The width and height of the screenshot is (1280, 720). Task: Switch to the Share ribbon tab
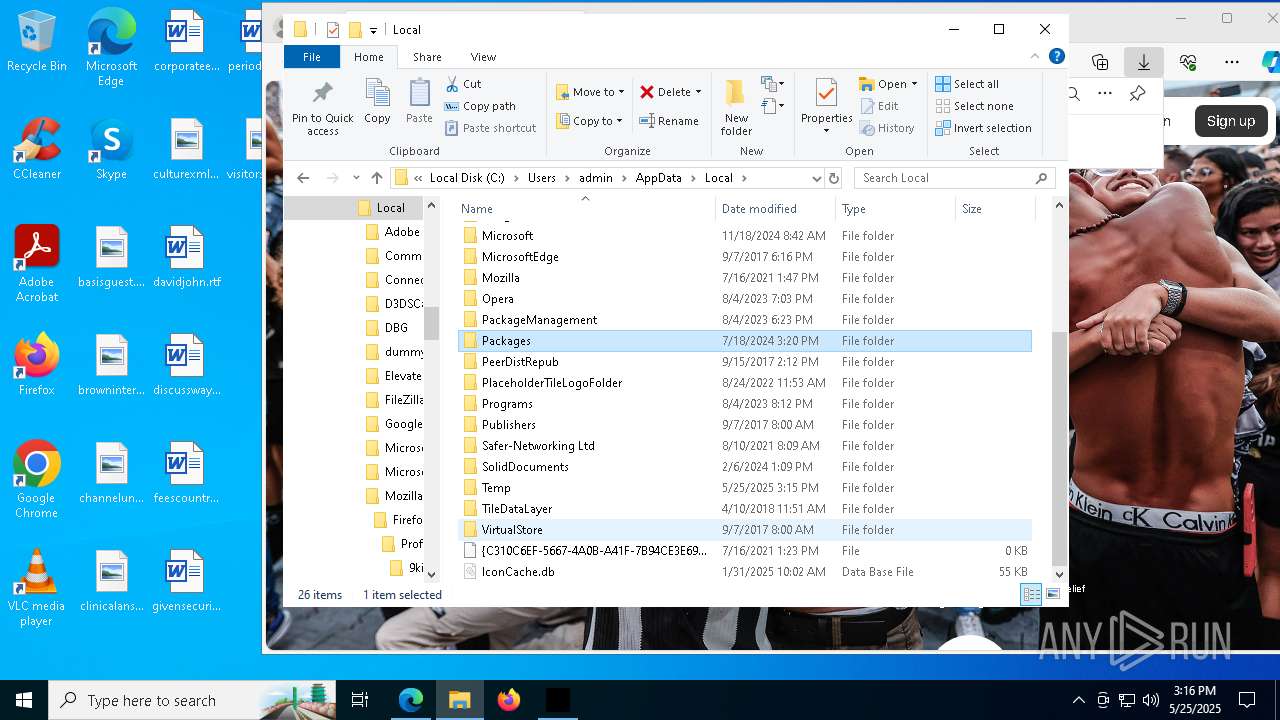click(x=427, y=57)
